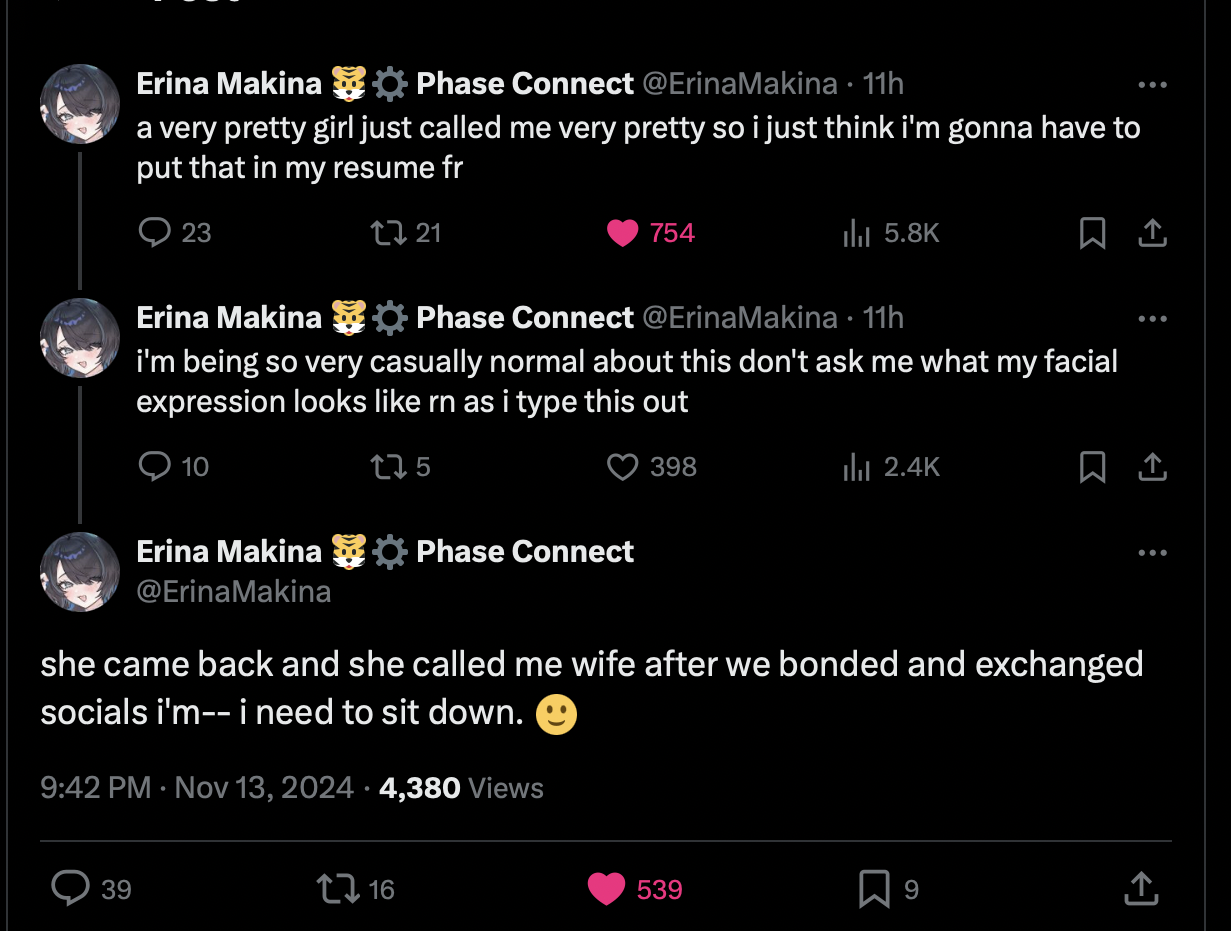This screenshot has height=931, width=1231.
Task: Open the 9:42 PM Nov 13, 2024 timestamp
Action: click(x=197, y=788)
